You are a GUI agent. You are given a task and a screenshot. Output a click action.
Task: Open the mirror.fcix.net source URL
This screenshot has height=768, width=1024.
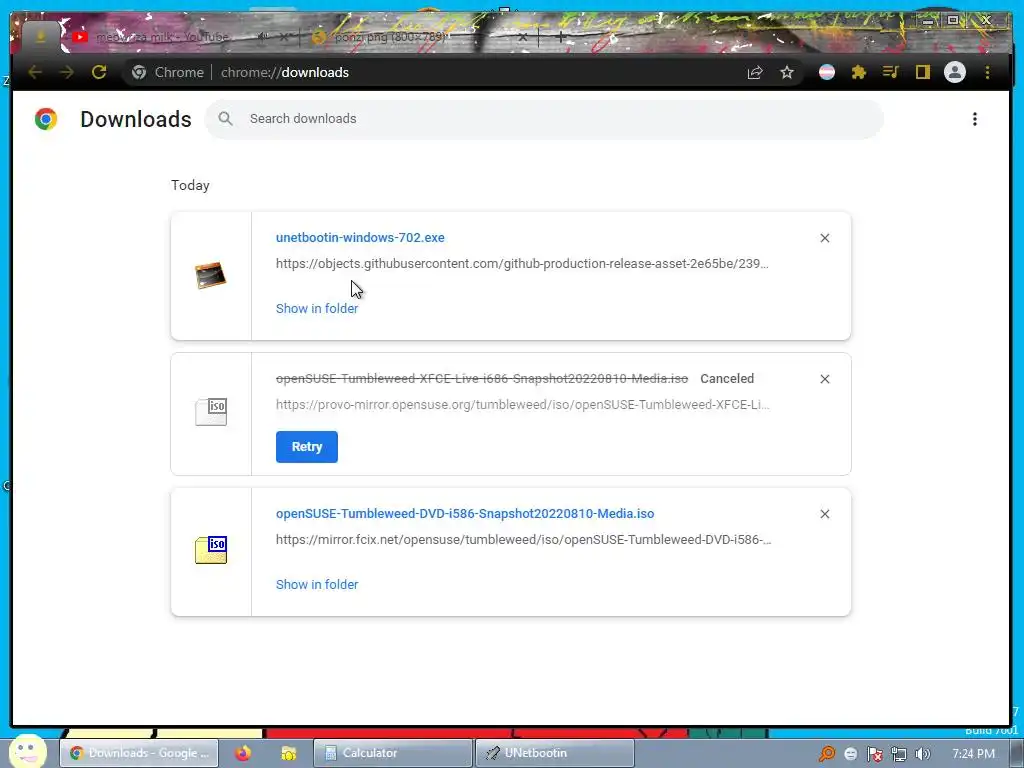coord(523,540)
